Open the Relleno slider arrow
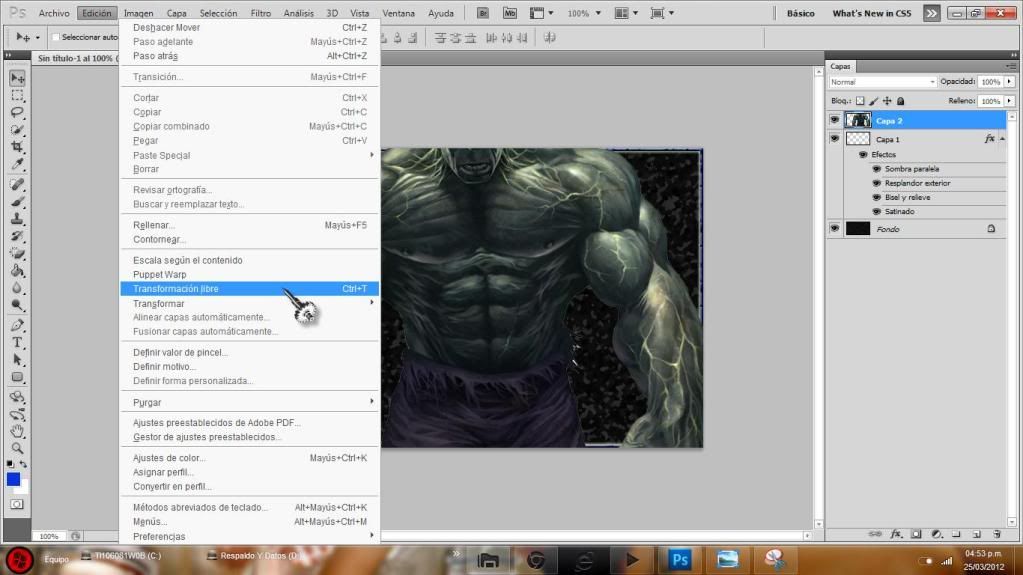The height and width of the screenshot is (575, 1023). [1009, 101]
